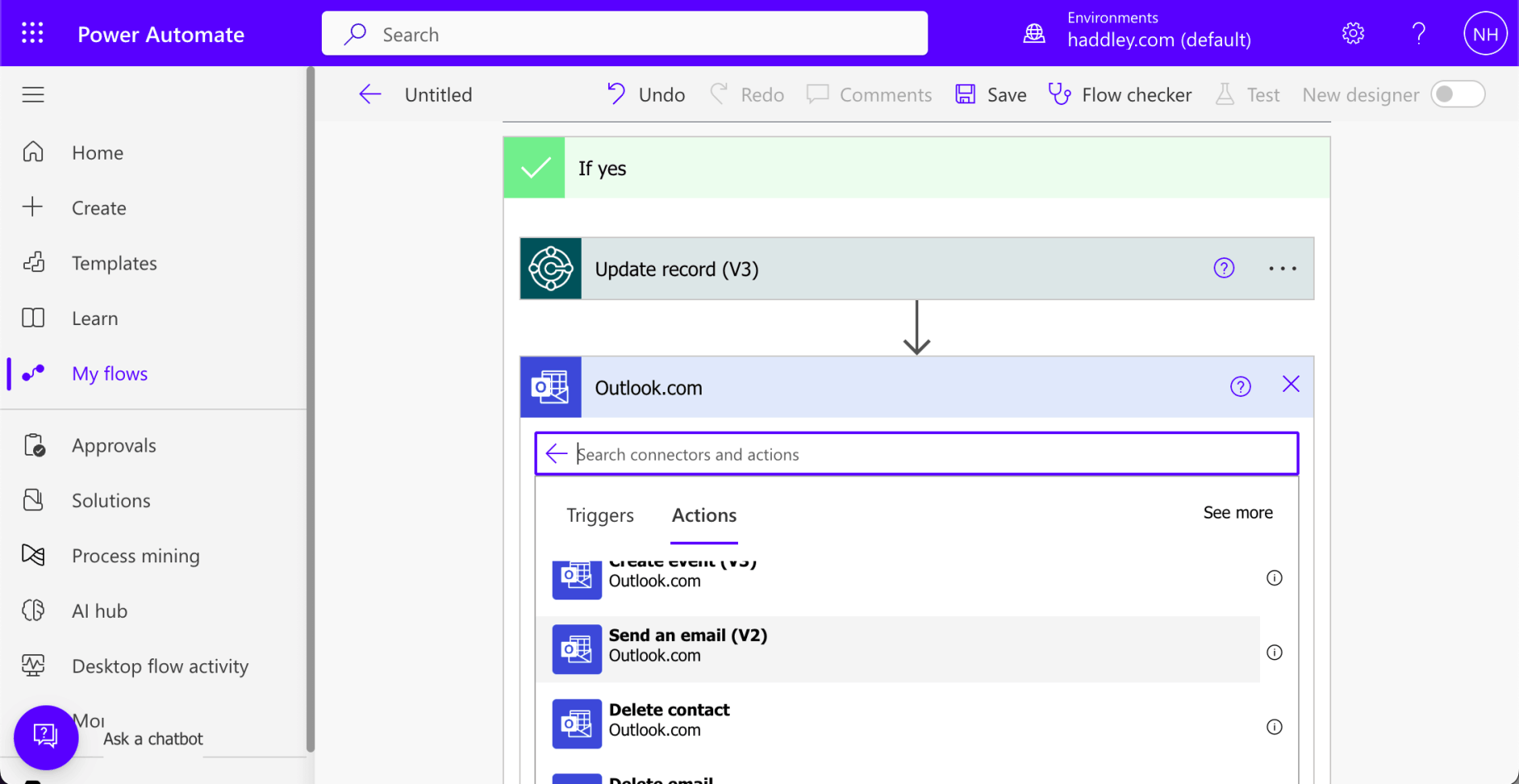The width and height of the screenshot is (1519, 784).
Task: Collapse the left navigation hamburger menu
Action: click(x=33, y=94)
